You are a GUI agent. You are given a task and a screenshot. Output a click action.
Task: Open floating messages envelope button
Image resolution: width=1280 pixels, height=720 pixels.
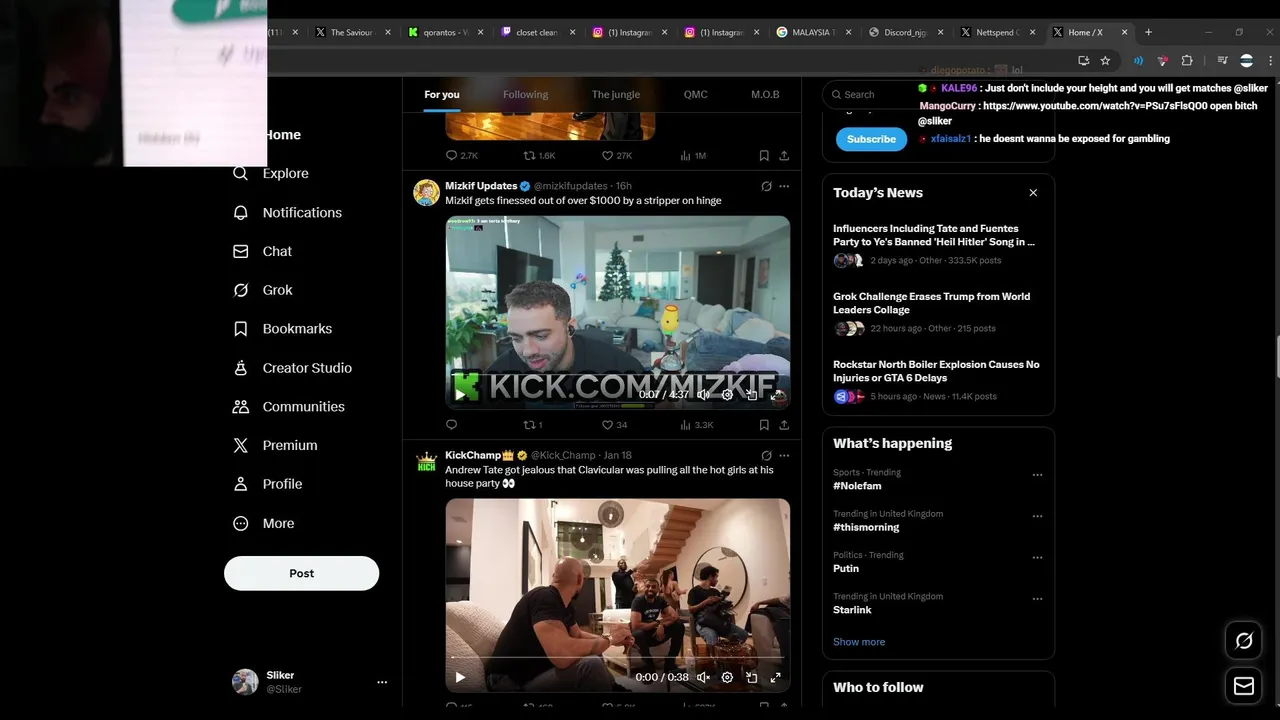point(1244,686)
